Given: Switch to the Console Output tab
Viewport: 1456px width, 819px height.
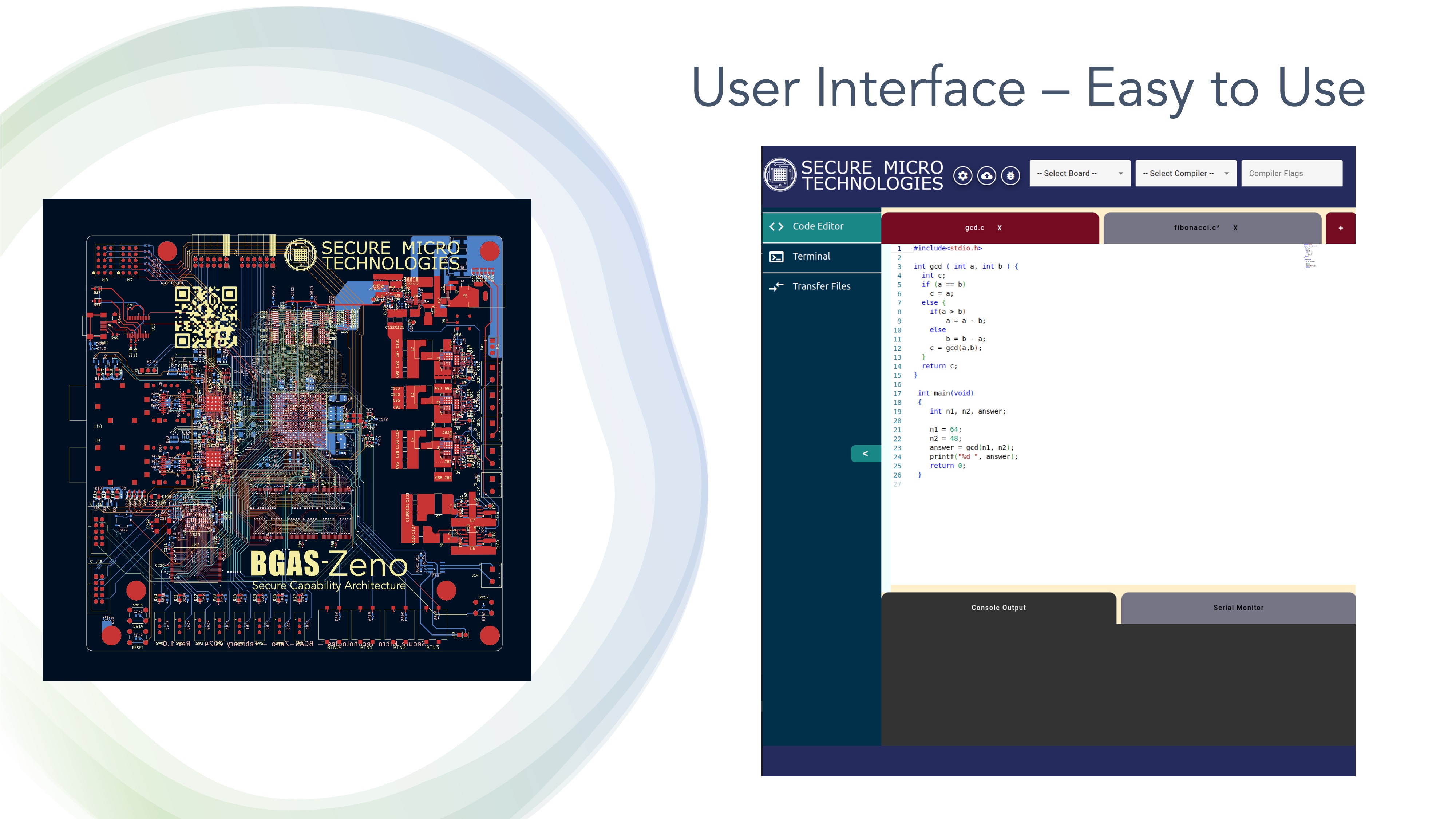Looking at the screenshot, I should tap(998, 608).
